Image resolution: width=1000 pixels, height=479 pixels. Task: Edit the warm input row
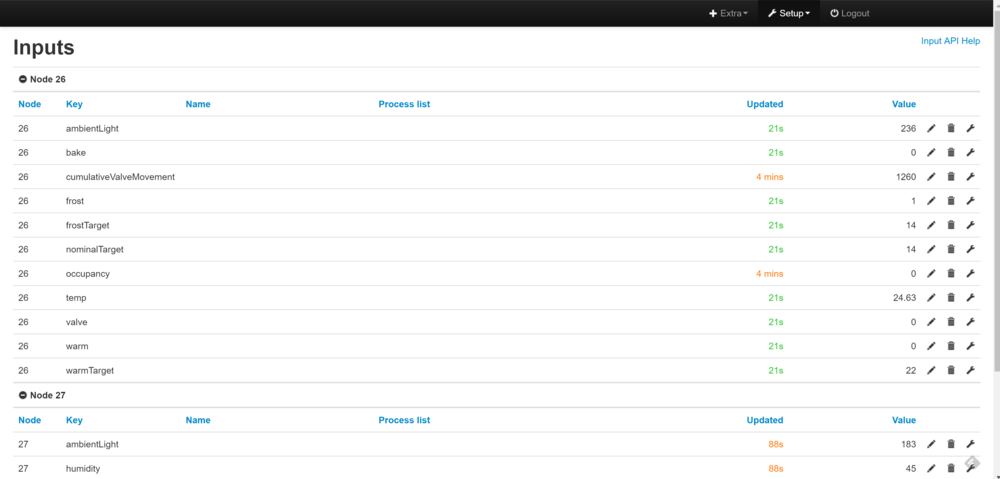click(931, 346)
